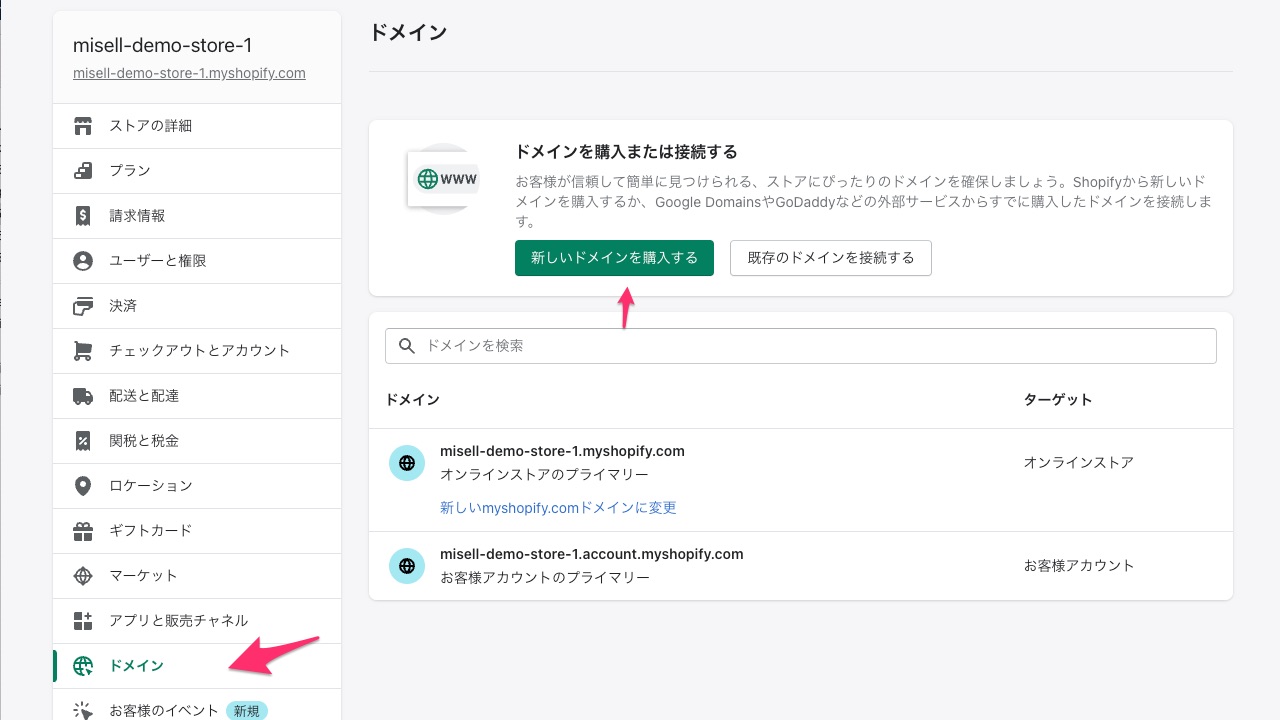Open 新しいmyshopify.comドメインに変更 link
This screenshot has width=1280, height=720.
pos(558,508)
